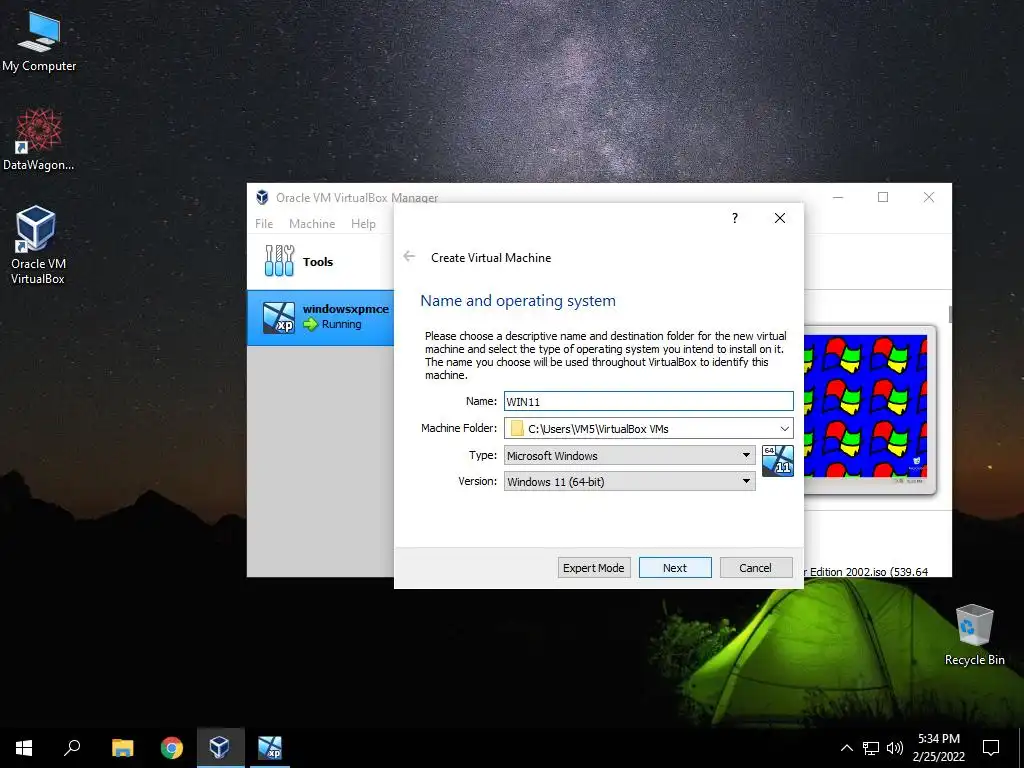
Task: Open network status tray icon
Action: tap(871, 748)
